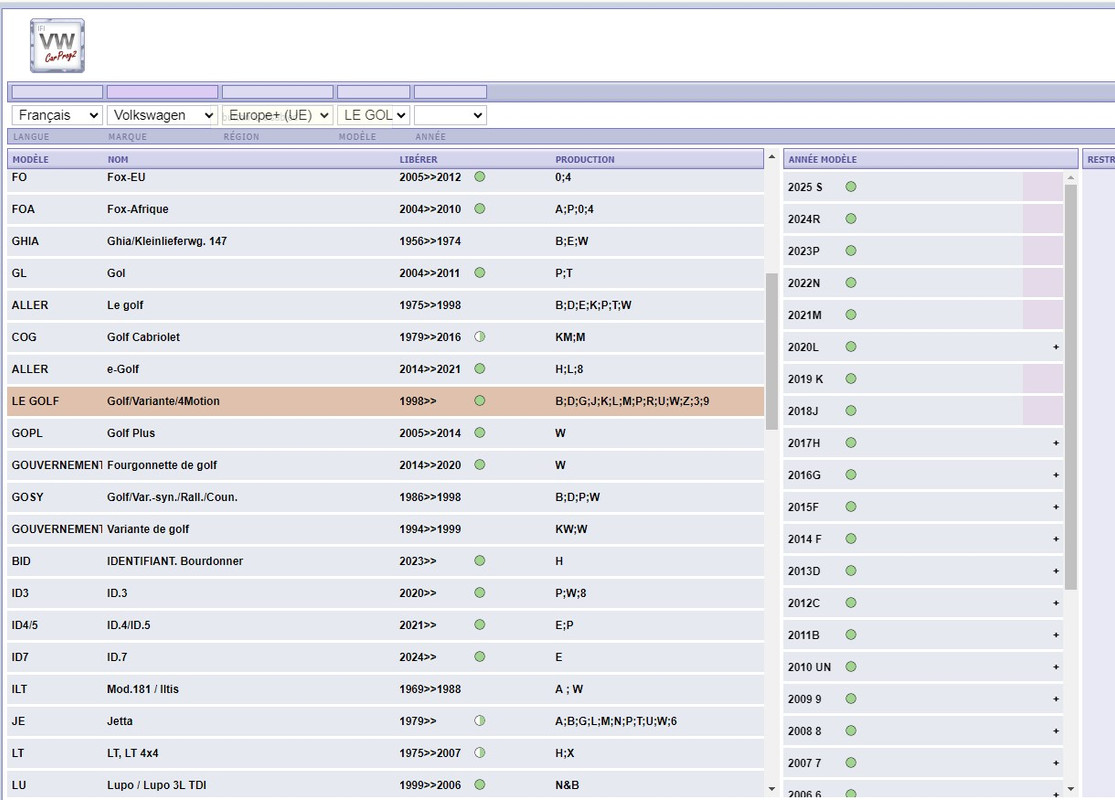This screenshot has width=1115, height=800.
Task: Select the Ghia/Kleinlieferwg. 147 row
Action: pyautogui.click(x=385, y=241)
